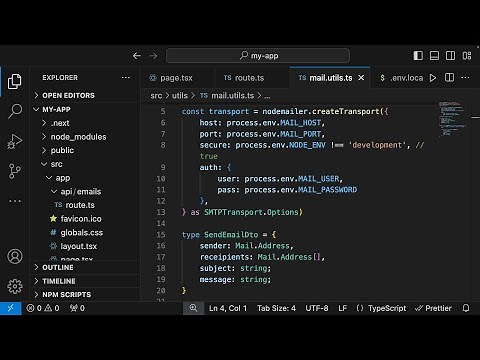The width and height of the screenshot is (480, 360).
Task: Click 'SendEmailDto' type name in code
Action: click(x=231, y=234)
